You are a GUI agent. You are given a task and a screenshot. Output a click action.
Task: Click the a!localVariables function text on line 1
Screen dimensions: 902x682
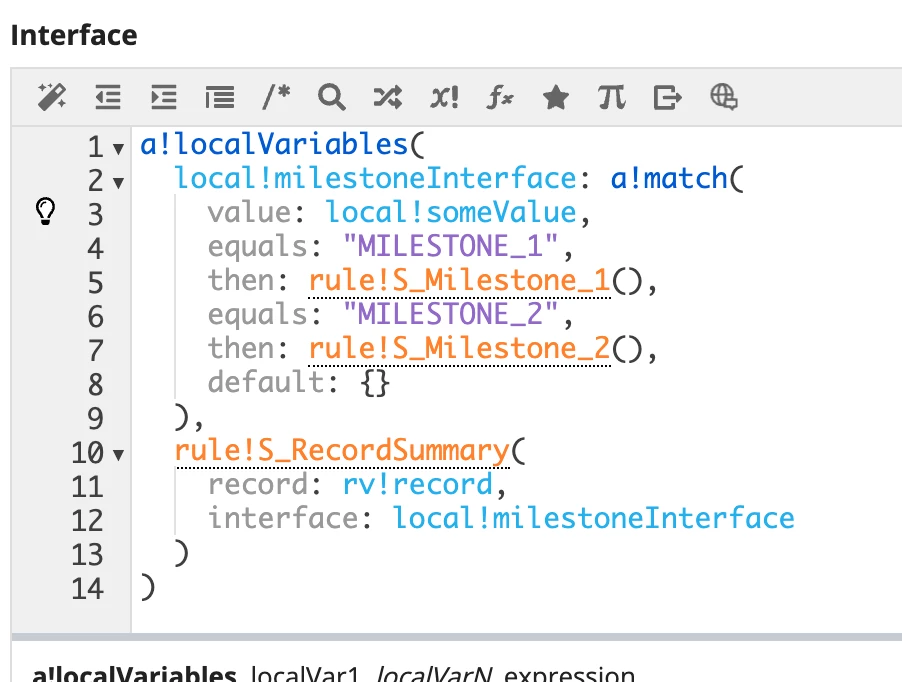point(274,144)
